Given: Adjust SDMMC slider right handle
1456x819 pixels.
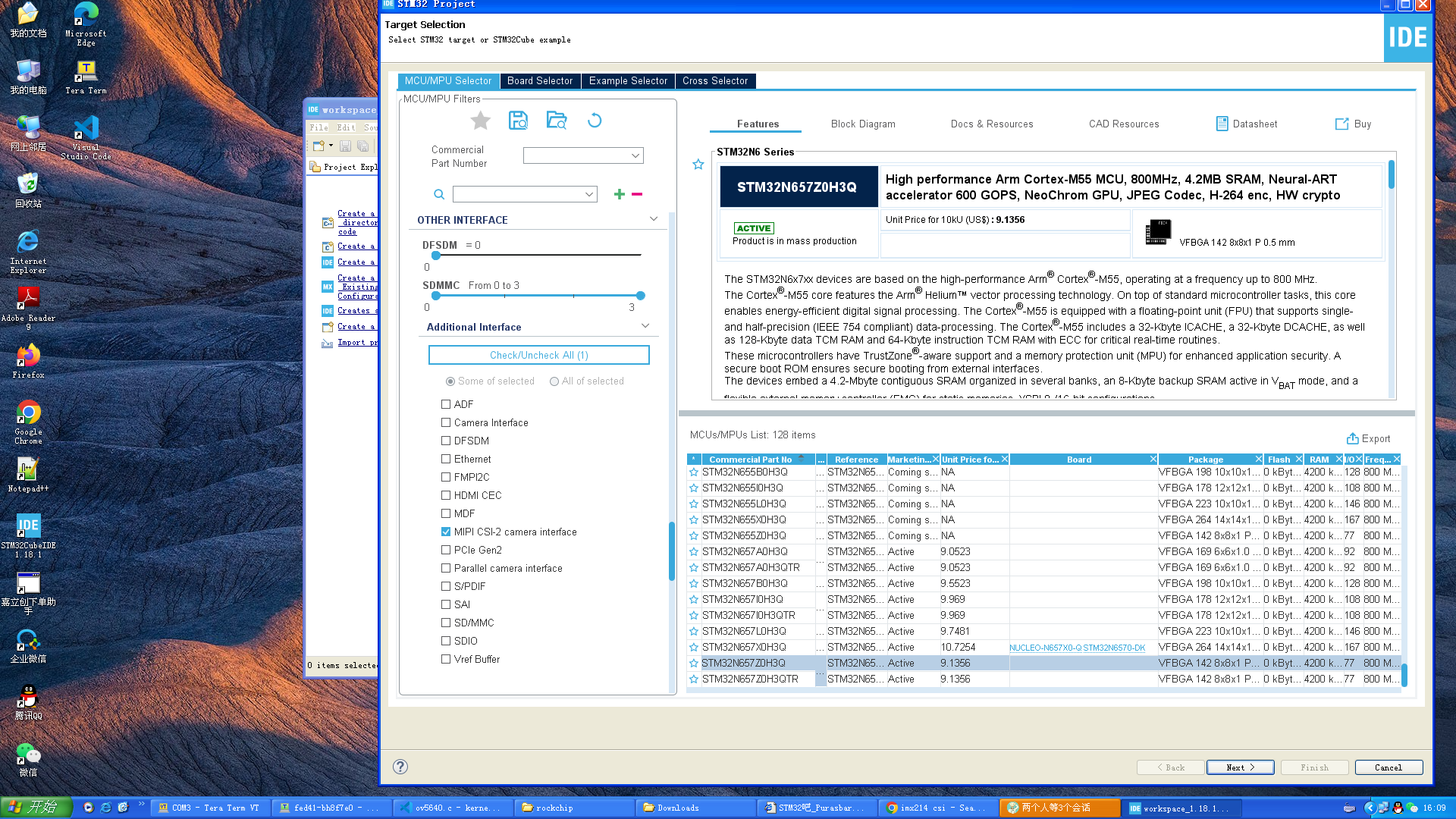Looking at the screenshot, I should [641, 296].
